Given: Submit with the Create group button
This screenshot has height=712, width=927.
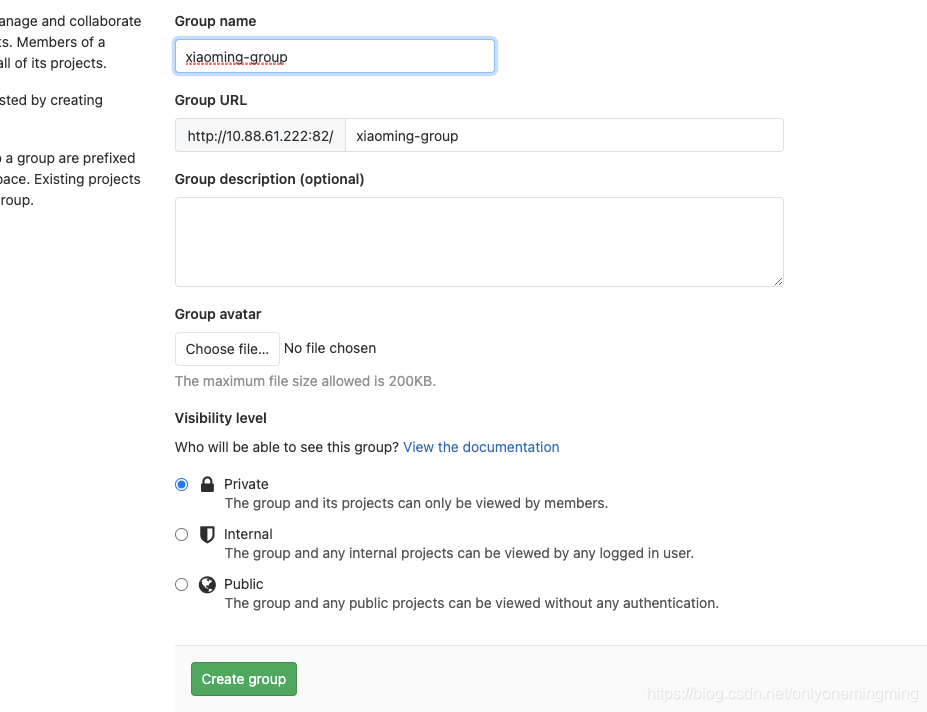Looking at the screenshot, I should [244, 679].
